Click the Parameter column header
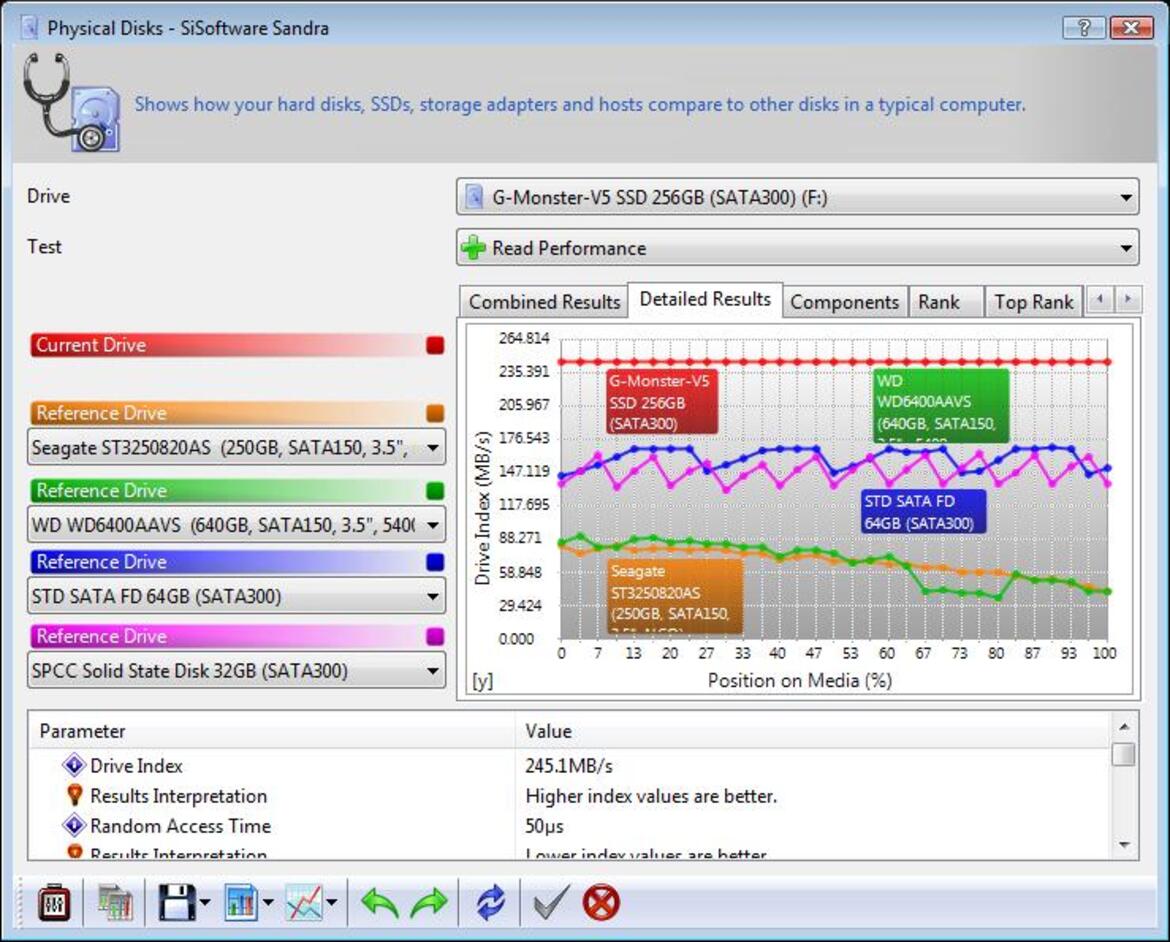The height and width of the screenshot is (942, 1170). click(272, 731)
